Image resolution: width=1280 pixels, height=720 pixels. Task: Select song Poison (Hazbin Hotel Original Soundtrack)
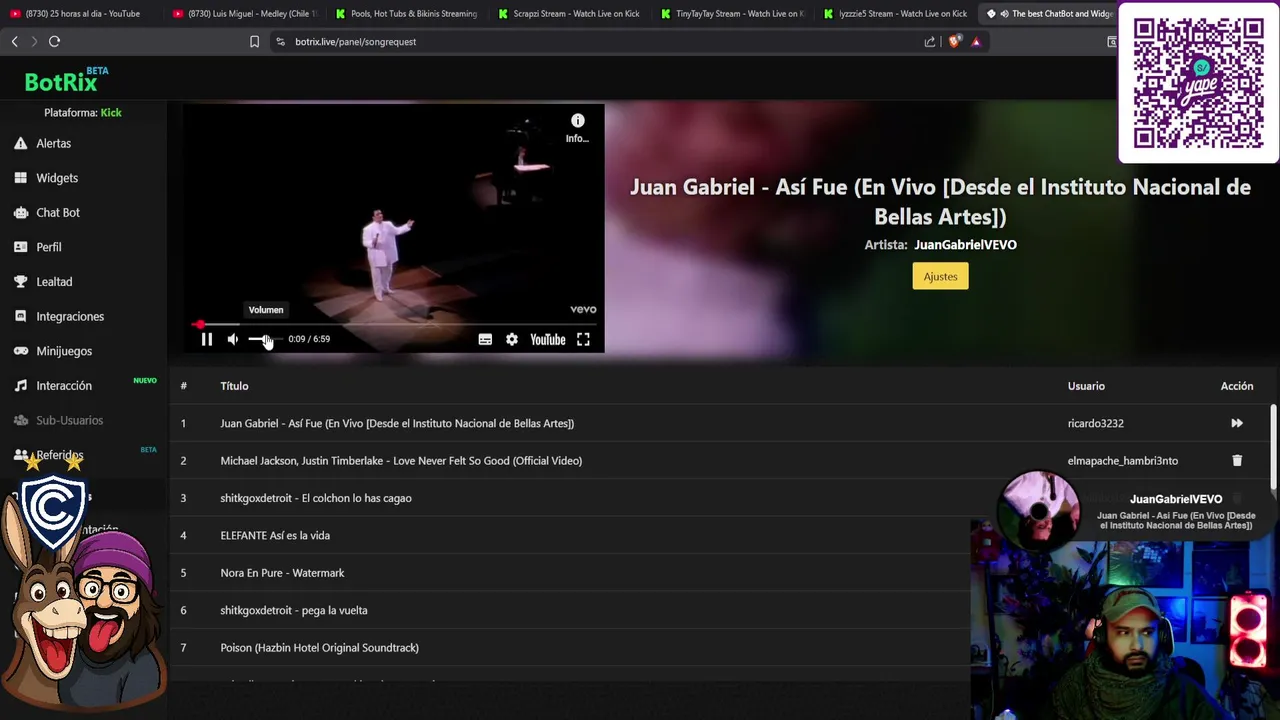click(x=319, y=648)
